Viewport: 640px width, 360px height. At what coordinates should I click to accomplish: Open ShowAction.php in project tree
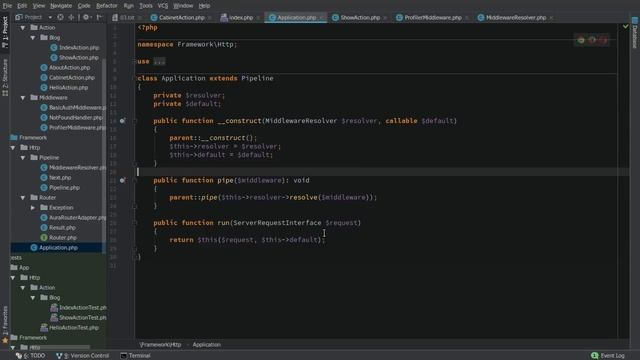[75, 58]
